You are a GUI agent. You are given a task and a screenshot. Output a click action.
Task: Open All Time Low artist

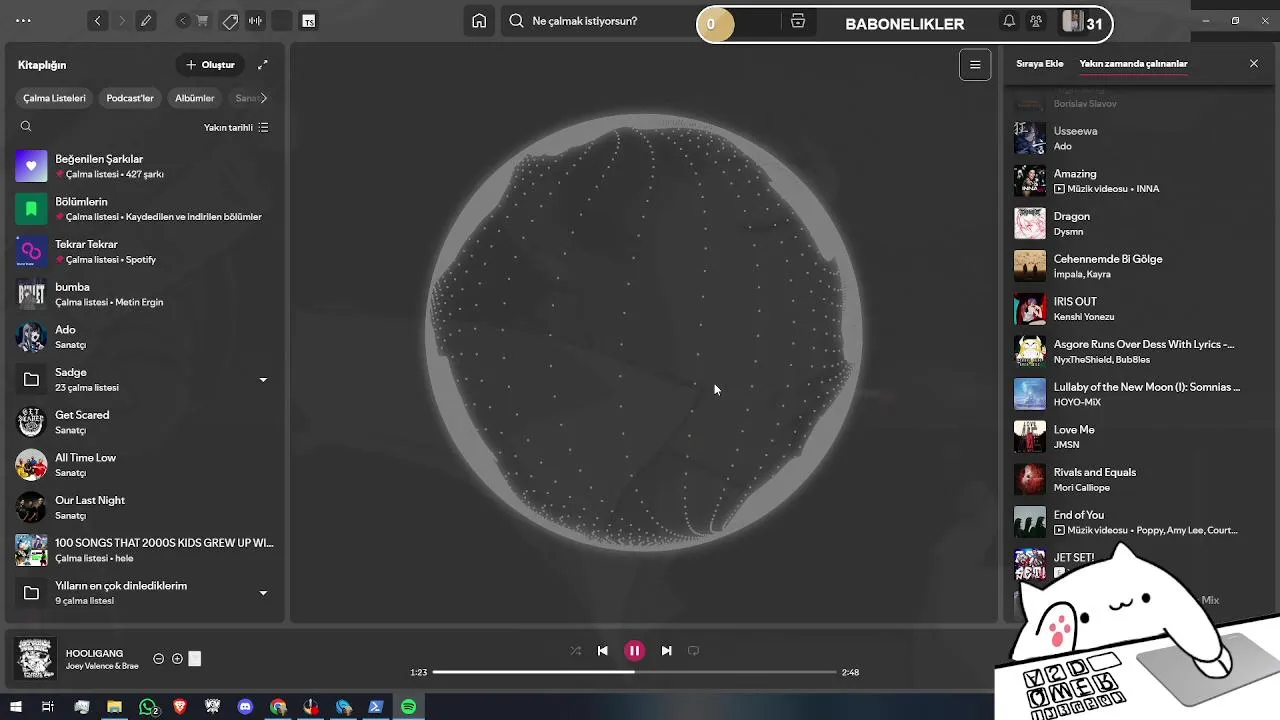(x=145, y=465)
